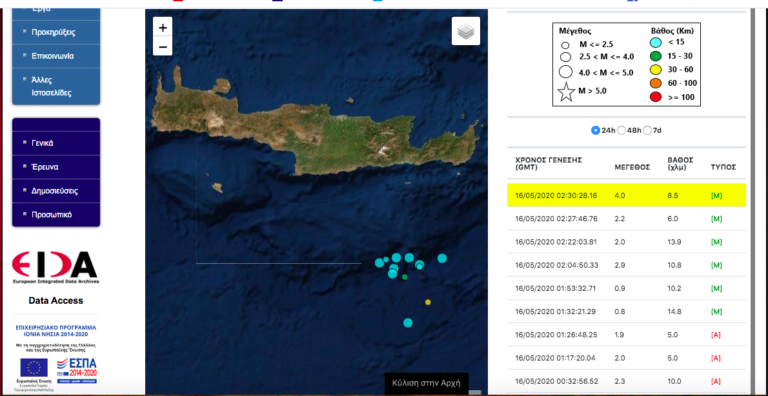Image resolution: width=768 pixels, height=396 pixels.
Task: Click the Κύλιση στην Αρχή button
Action: pyautogui.click(x=426, y=383)
